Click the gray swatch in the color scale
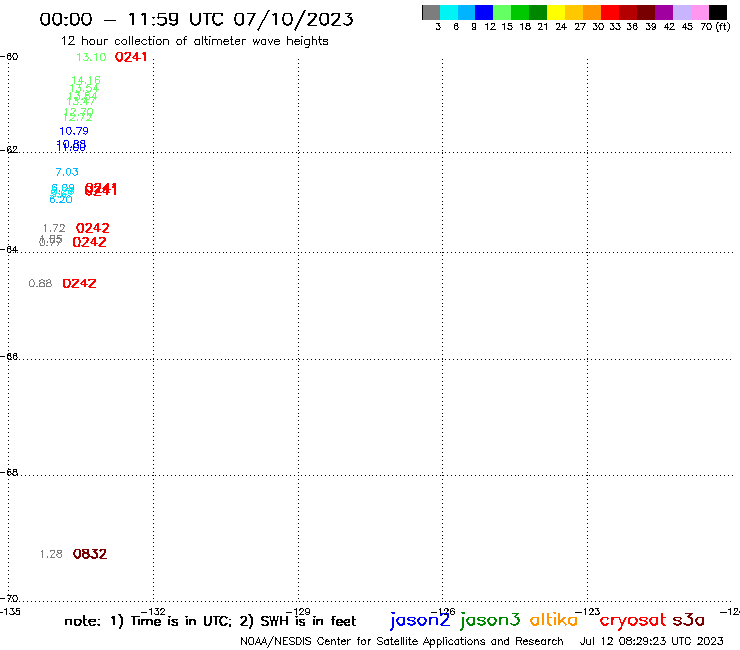This screenshot has width=740, height=650. tap(431, 12)
